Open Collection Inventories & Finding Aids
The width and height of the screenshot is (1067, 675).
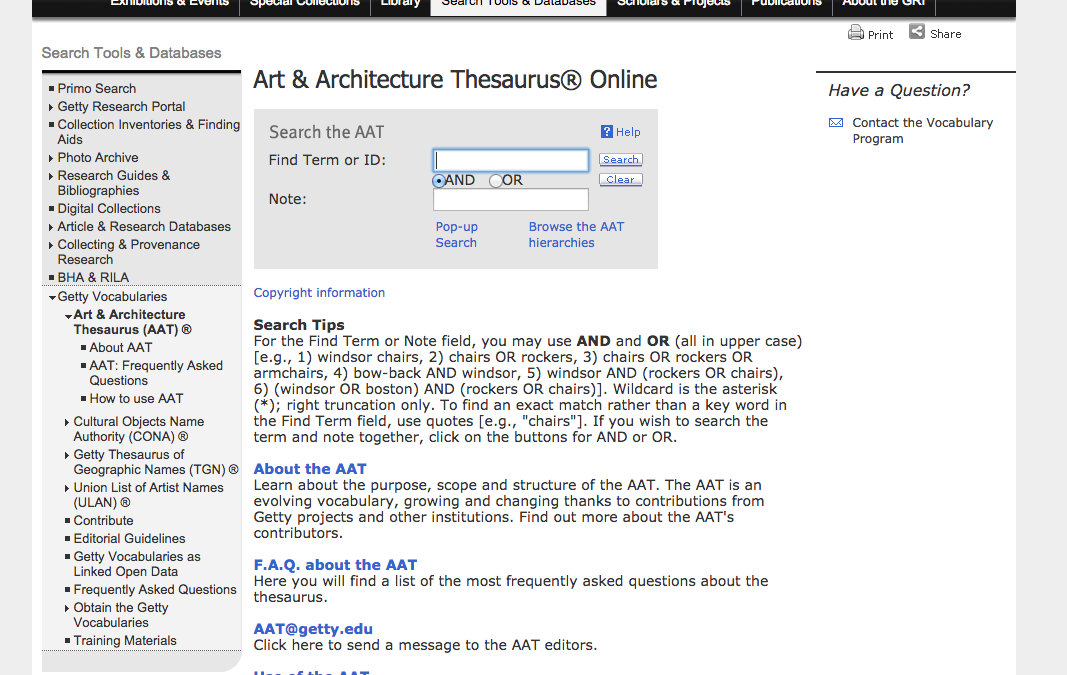pyautogui.click(x=148, y=132)
